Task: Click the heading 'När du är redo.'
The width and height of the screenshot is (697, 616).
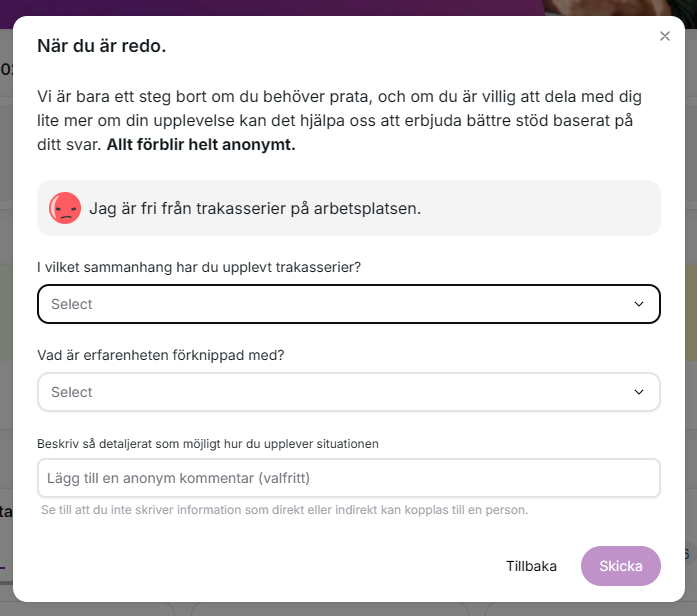Action: tap(101, 46)
